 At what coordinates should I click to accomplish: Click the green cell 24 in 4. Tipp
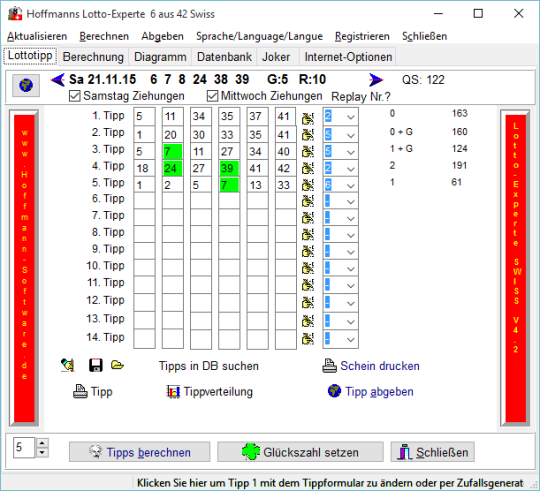(173, 168)
